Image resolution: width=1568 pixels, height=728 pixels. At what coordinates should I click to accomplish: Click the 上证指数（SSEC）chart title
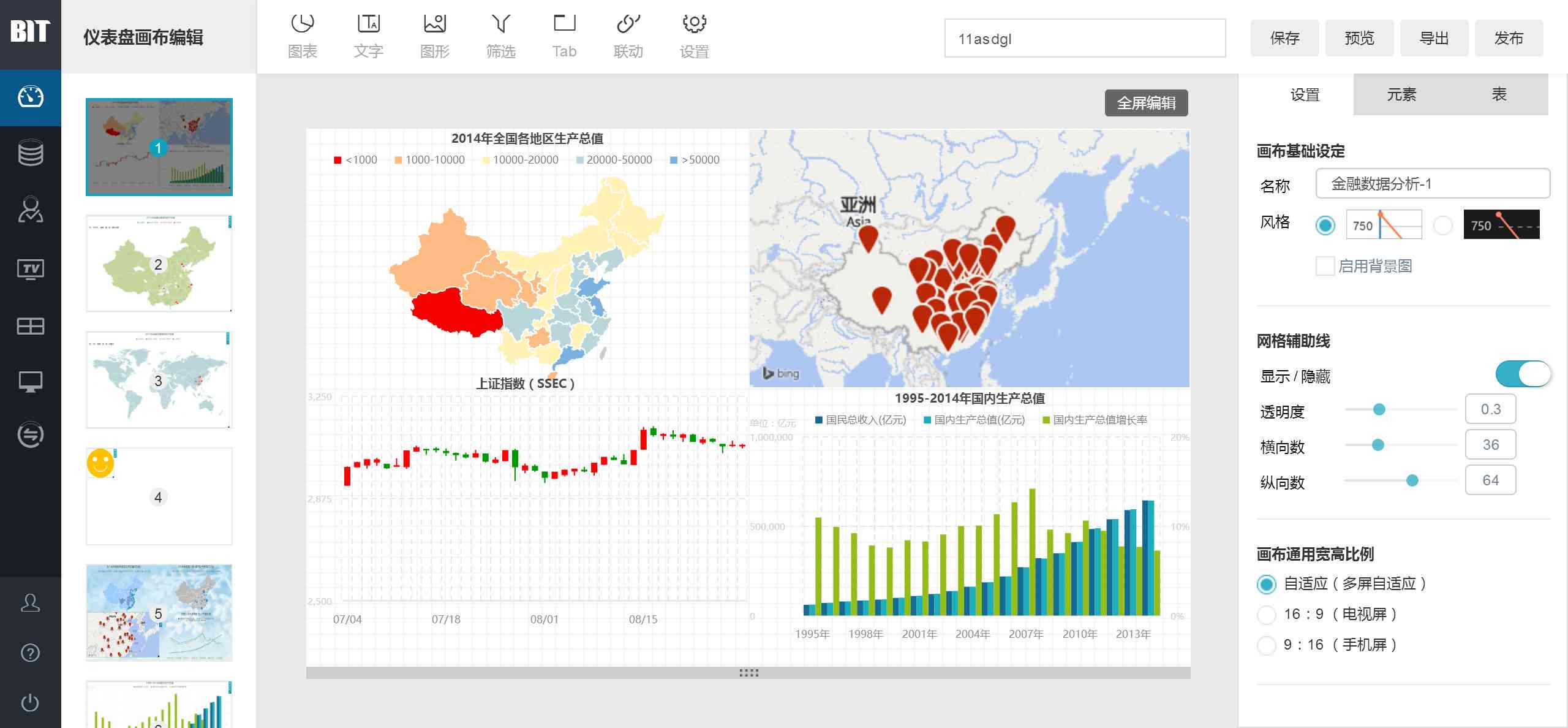click(x=526, y=384)
